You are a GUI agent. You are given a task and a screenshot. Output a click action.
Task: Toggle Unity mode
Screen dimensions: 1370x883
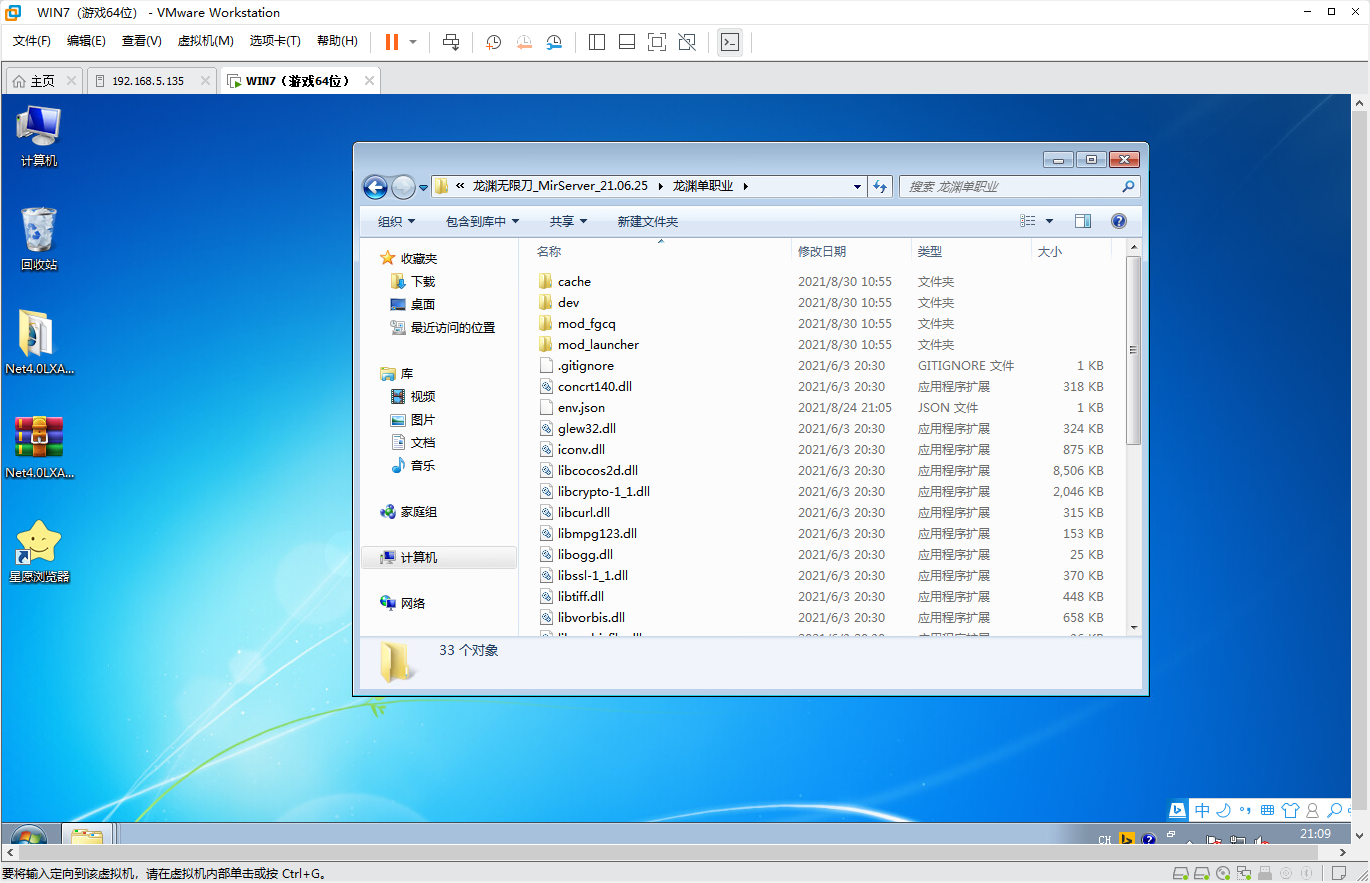tap(687, 42)
